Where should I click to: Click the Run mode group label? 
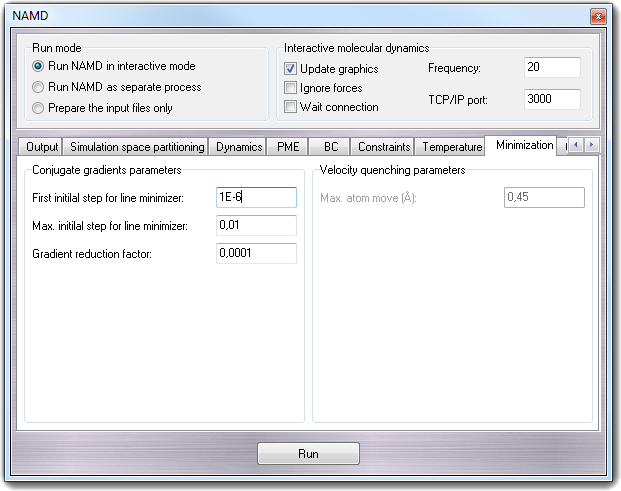click(57, 48)
